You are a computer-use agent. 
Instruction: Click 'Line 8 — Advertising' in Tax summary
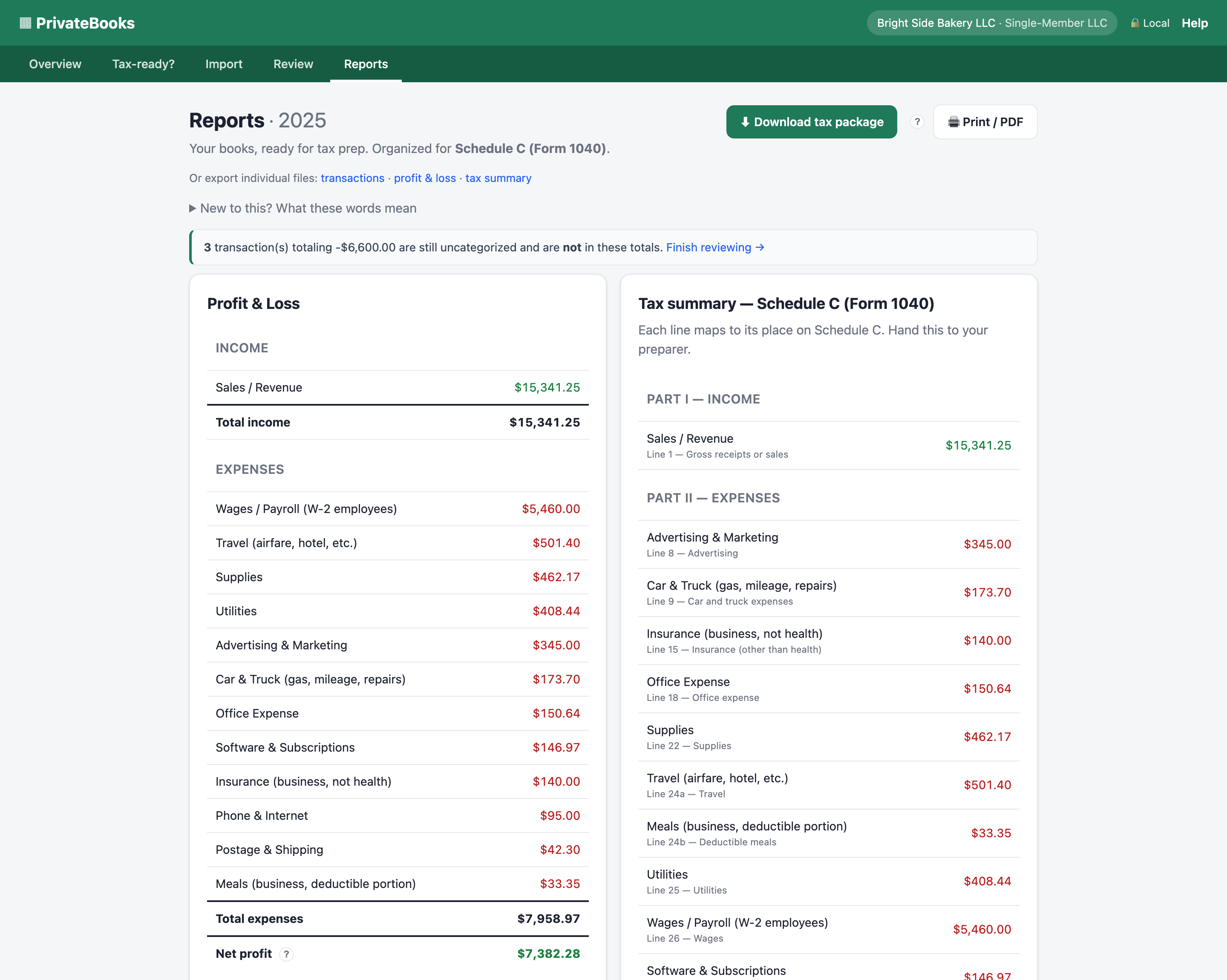pyautogui.click(x=692, y=553)
